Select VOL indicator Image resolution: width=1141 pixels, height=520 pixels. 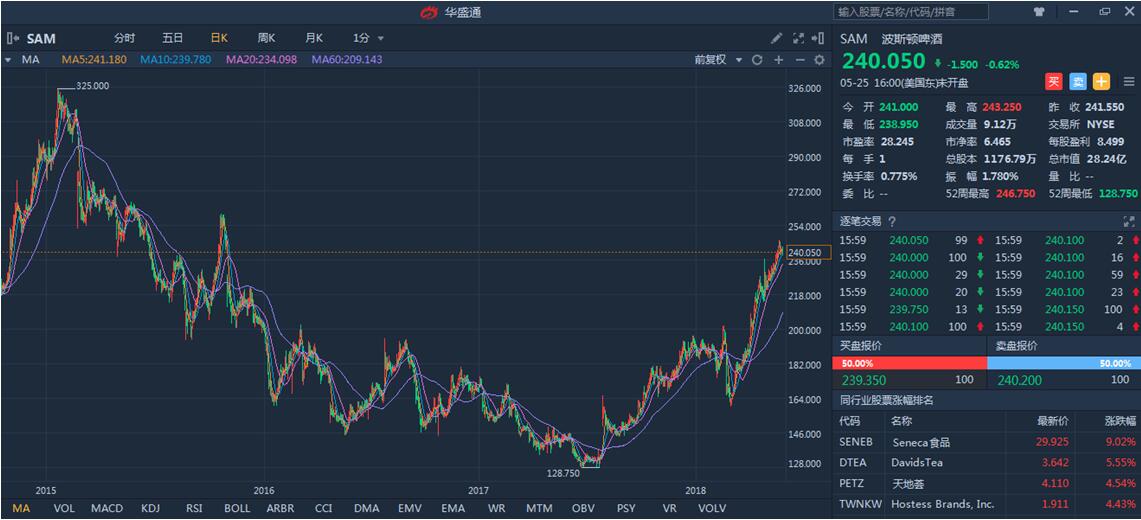[x=64, y=508]
